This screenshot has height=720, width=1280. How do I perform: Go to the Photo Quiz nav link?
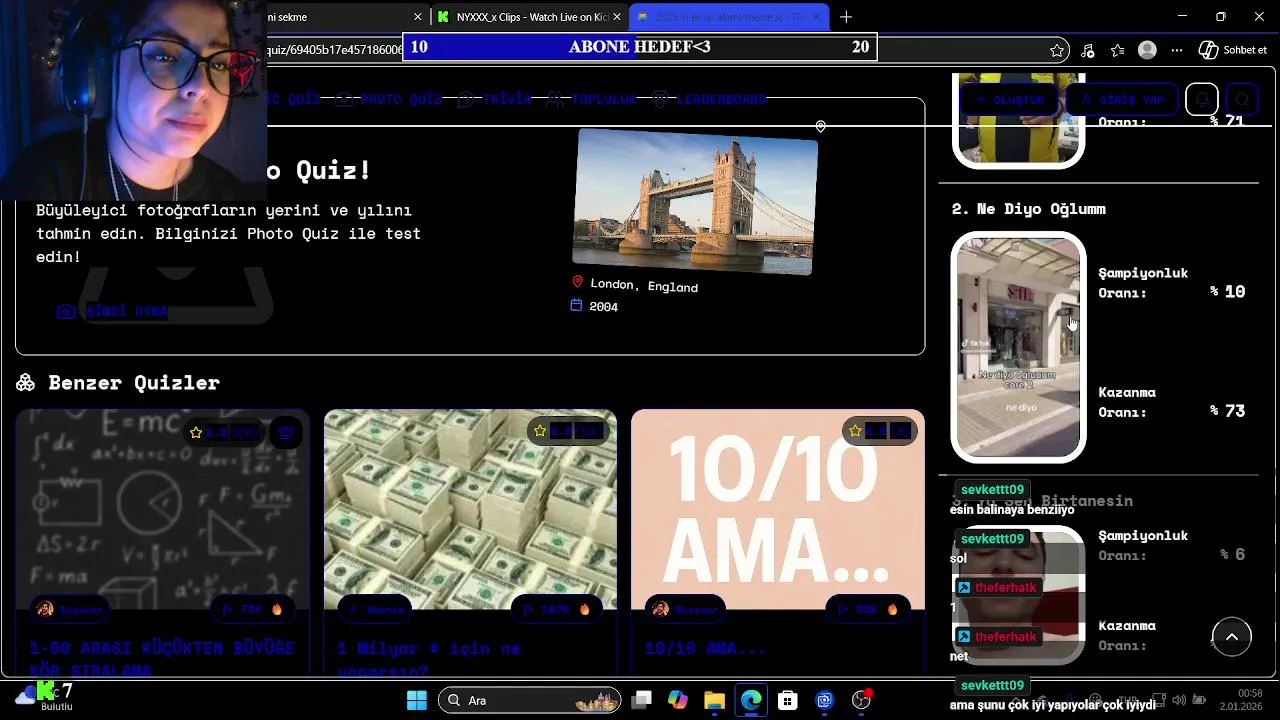[388, 99]
